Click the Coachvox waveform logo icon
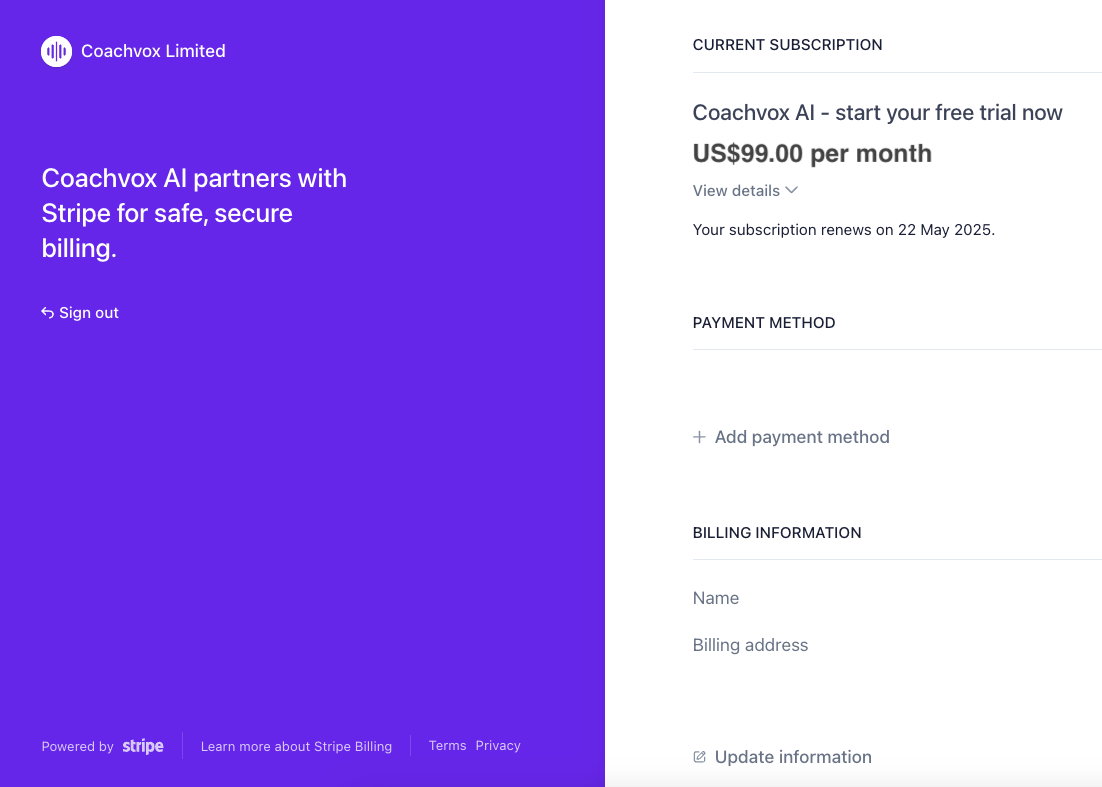Viewport: 1102px width, 787px height. (x=56, y=51)
